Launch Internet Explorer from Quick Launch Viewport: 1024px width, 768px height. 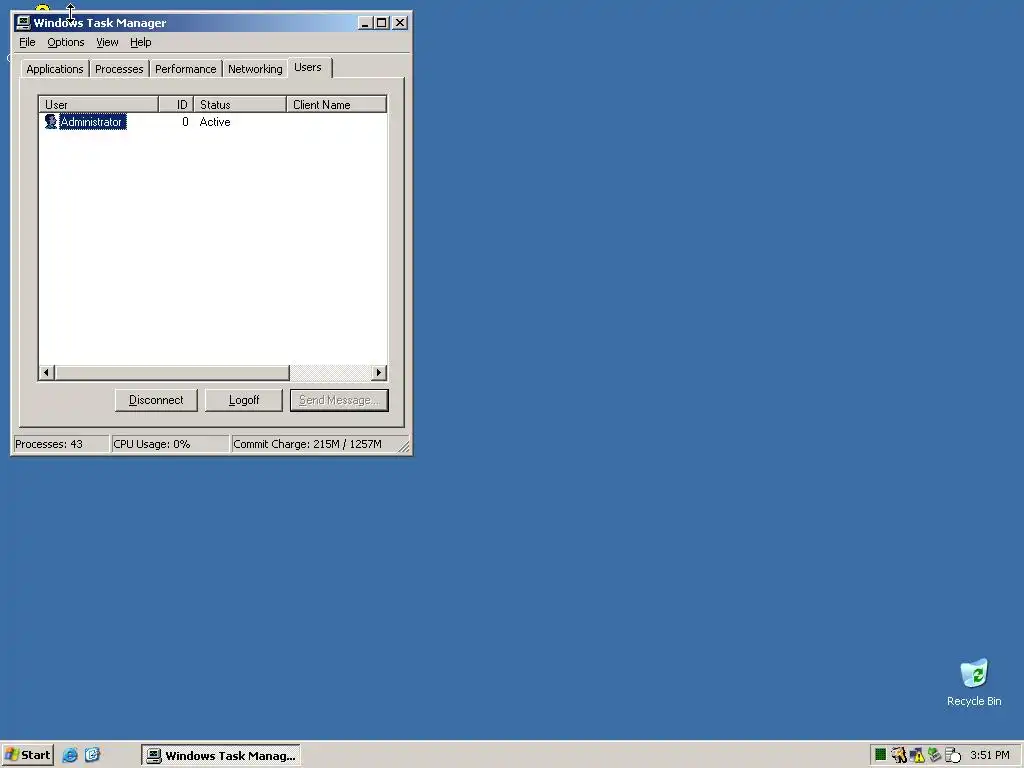tap(70, 756)
